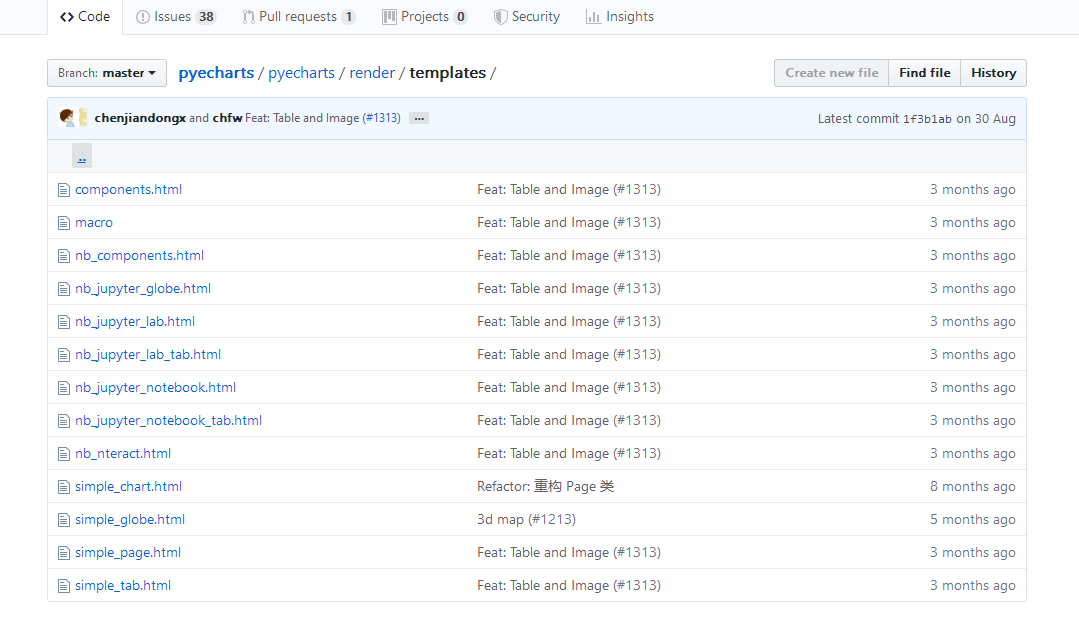Click the Find file button

(x=924, y=73)
